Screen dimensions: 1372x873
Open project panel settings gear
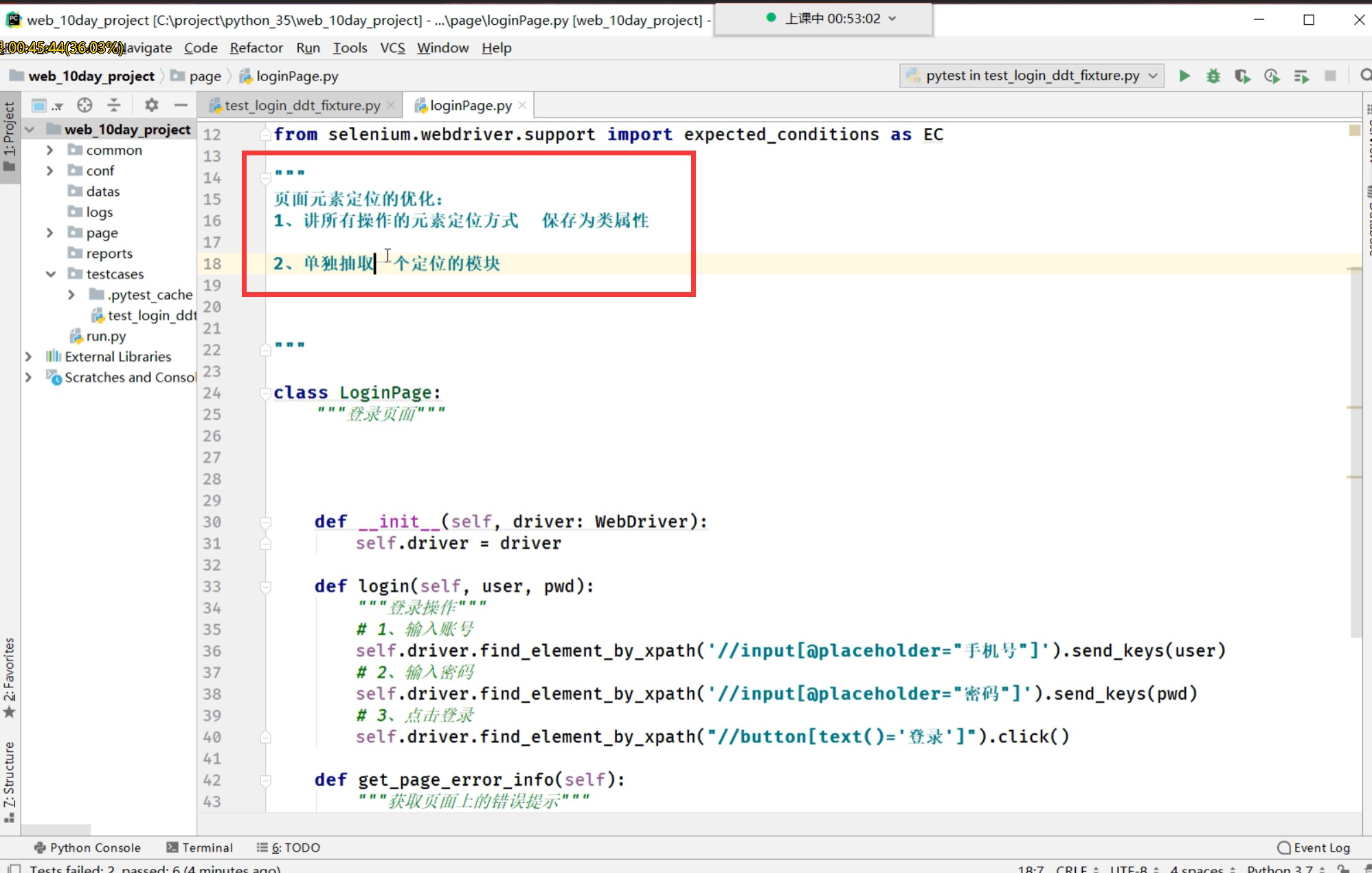click(151, 105)
